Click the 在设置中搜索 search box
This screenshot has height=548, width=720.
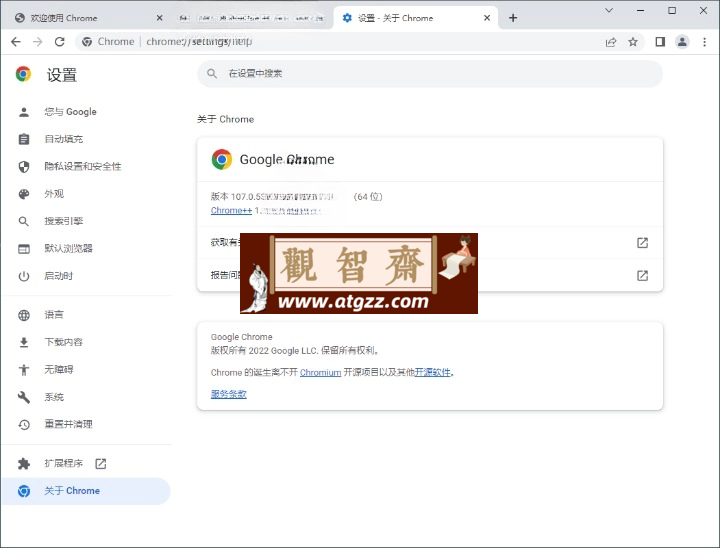[430, 73]
